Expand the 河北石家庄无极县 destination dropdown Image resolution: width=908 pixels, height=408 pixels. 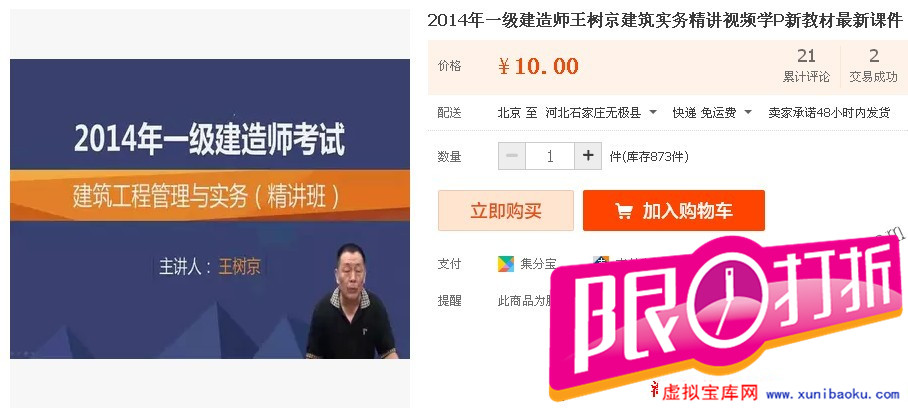[601, 113]
